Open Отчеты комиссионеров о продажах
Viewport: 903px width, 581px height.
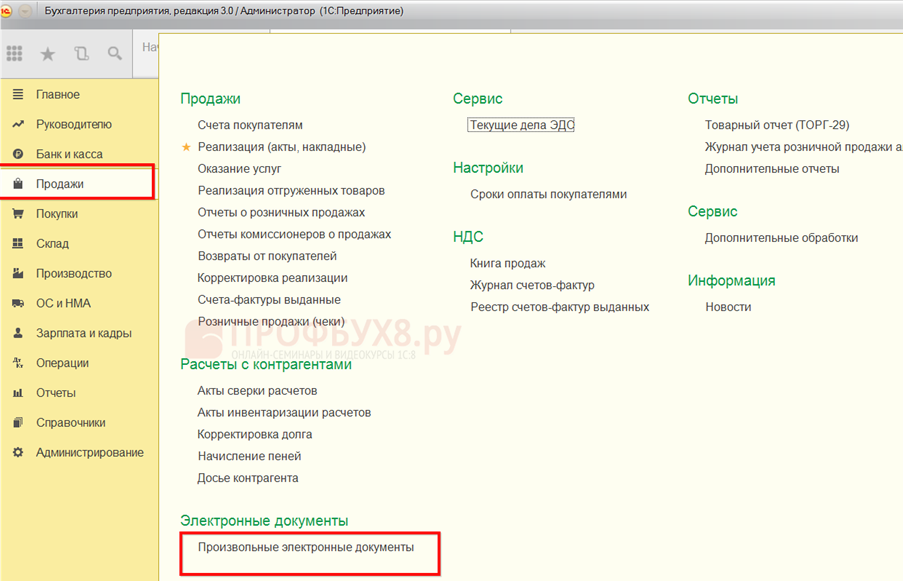point(294,234)
